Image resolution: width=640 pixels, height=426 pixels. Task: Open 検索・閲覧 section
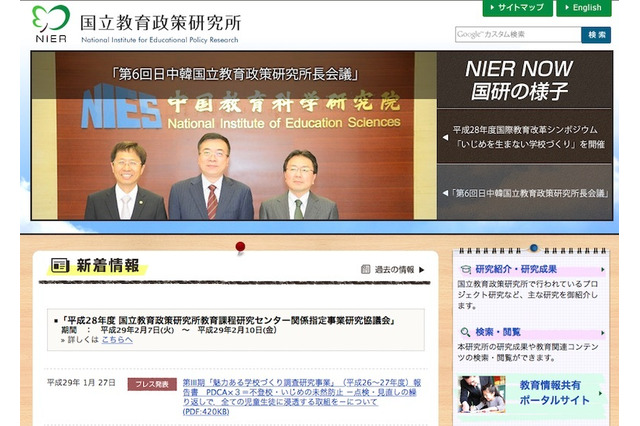(x=498, y=332)
